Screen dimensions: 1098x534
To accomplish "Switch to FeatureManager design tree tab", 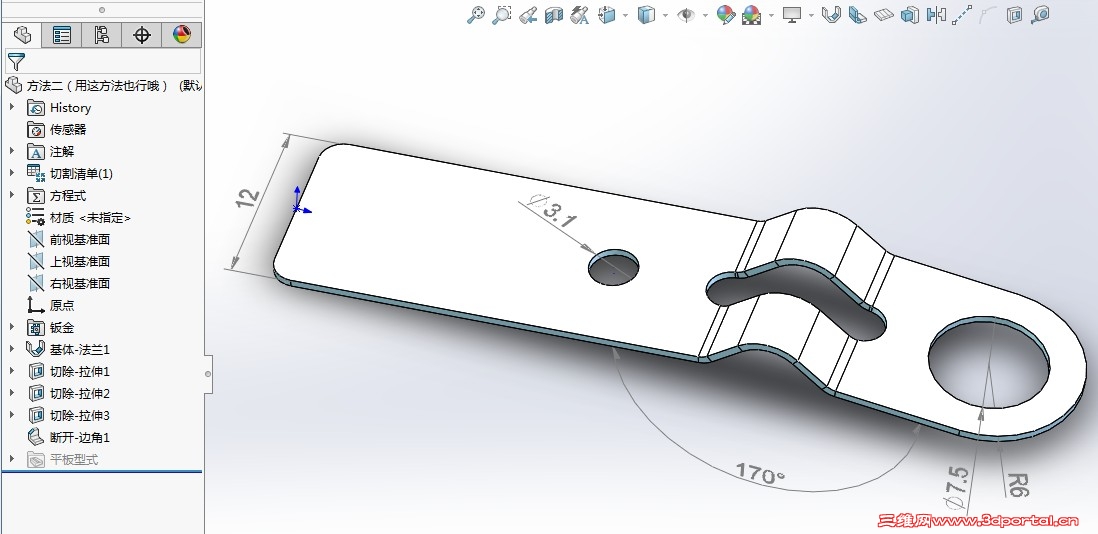I will 22,35.
